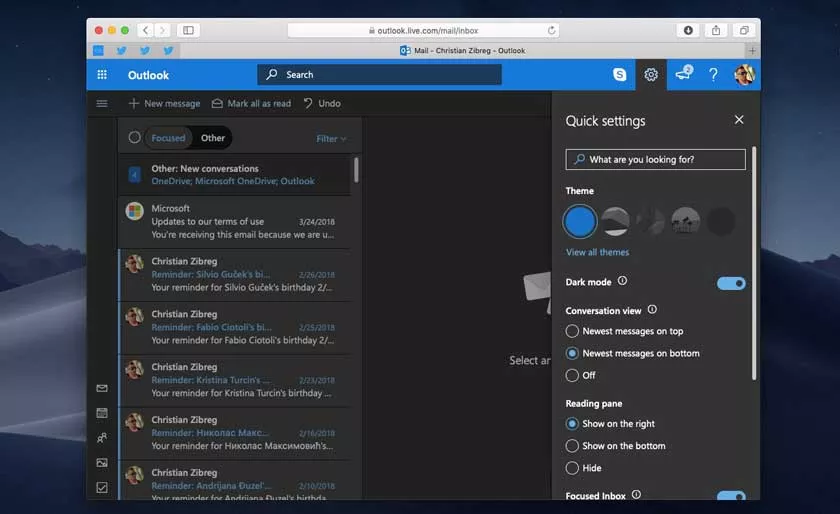Open the help question mark icon
This screenshot has height=514, width=840.
(x=713, y=75)
